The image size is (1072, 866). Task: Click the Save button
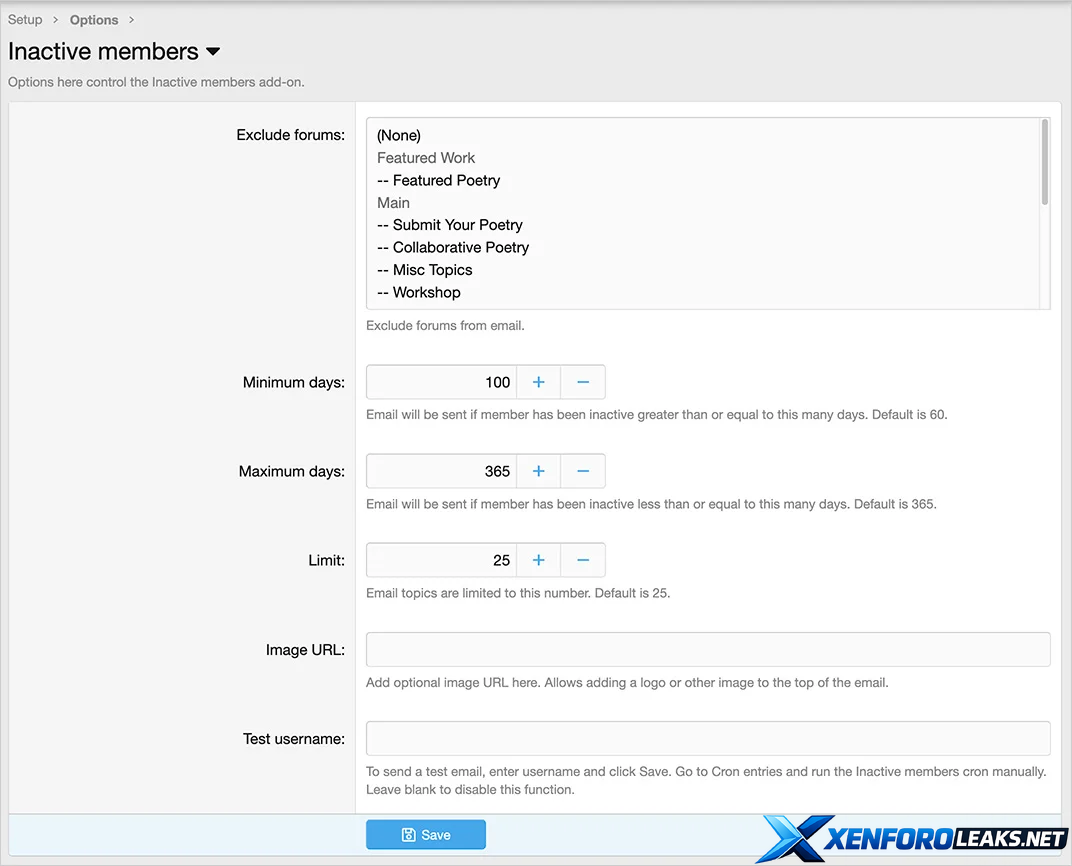click(x=426, y=835)
